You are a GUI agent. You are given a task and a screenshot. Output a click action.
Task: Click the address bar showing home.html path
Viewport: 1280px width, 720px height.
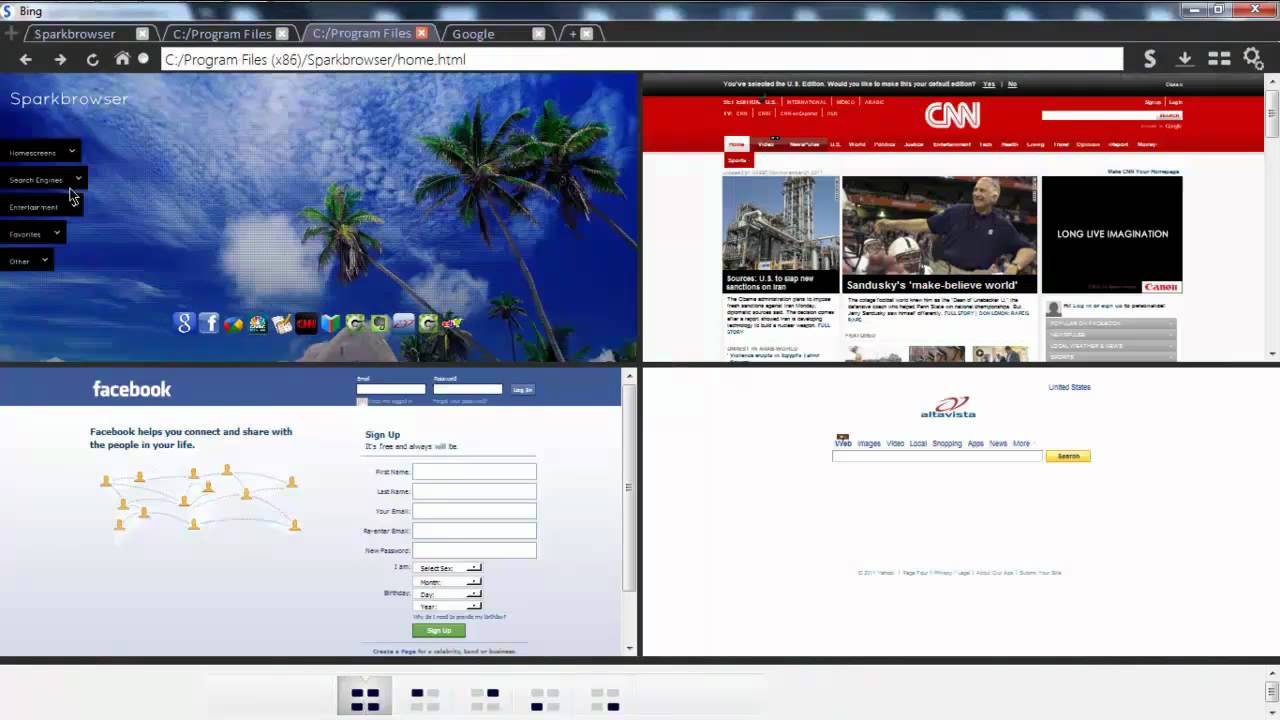[x=641, y=59]
